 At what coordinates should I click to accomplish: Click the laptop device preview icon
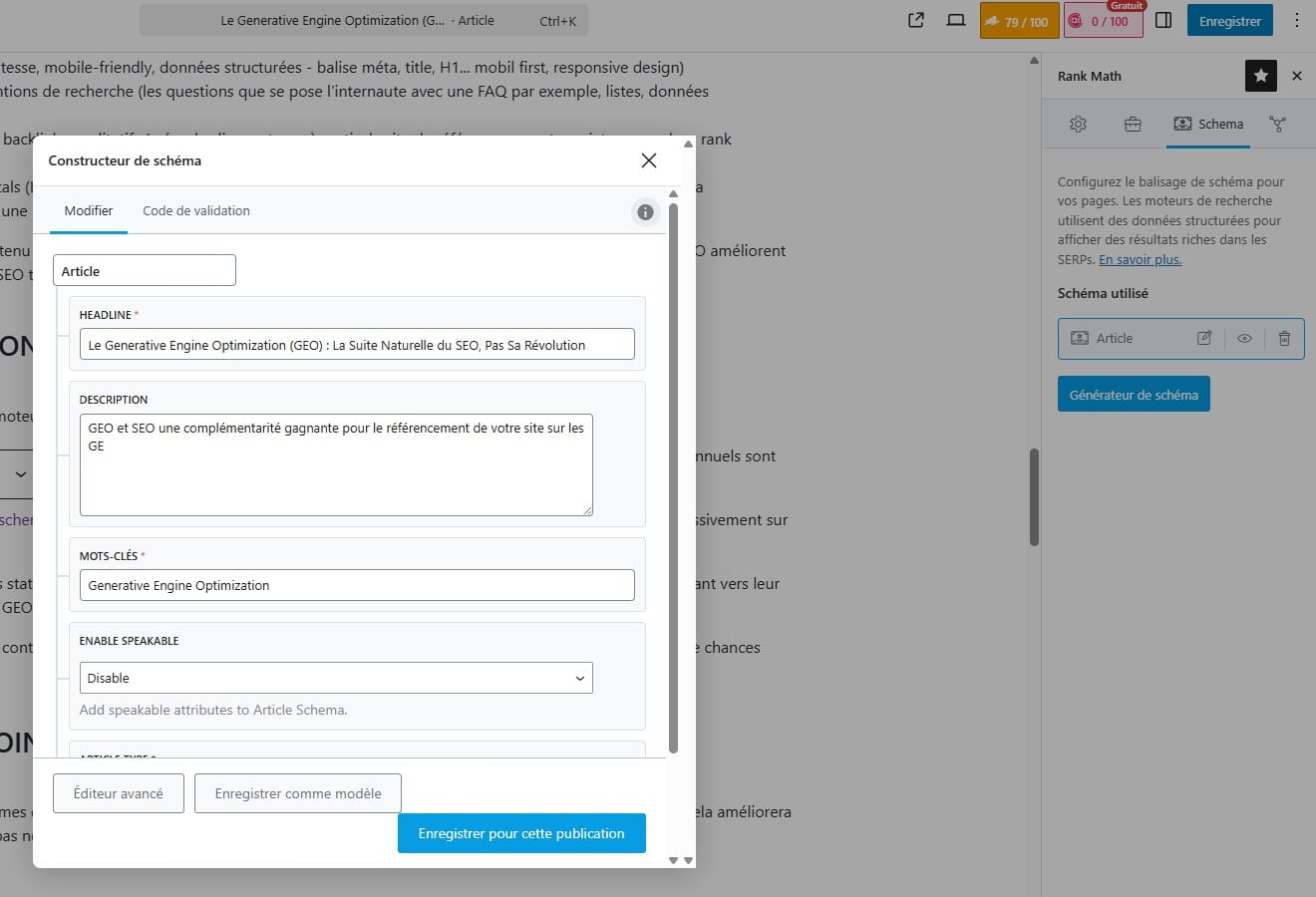click(955, 21)
